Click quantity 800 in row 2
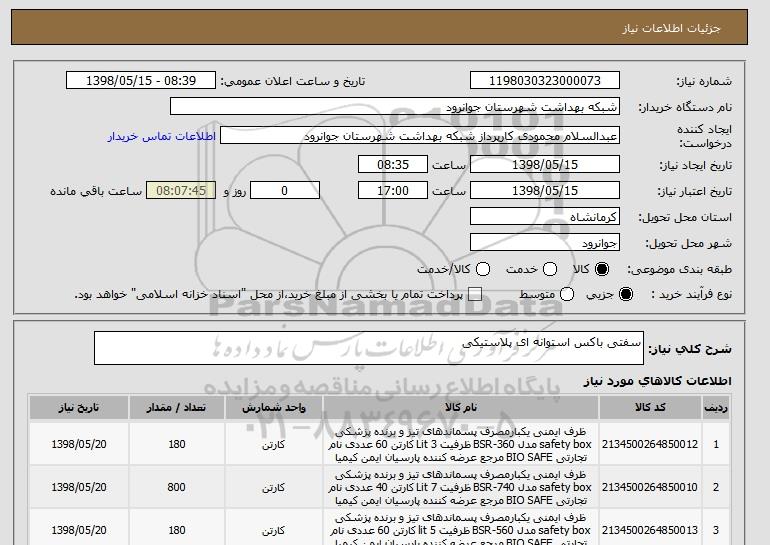770x545 pixels. (x=177, y=487)
